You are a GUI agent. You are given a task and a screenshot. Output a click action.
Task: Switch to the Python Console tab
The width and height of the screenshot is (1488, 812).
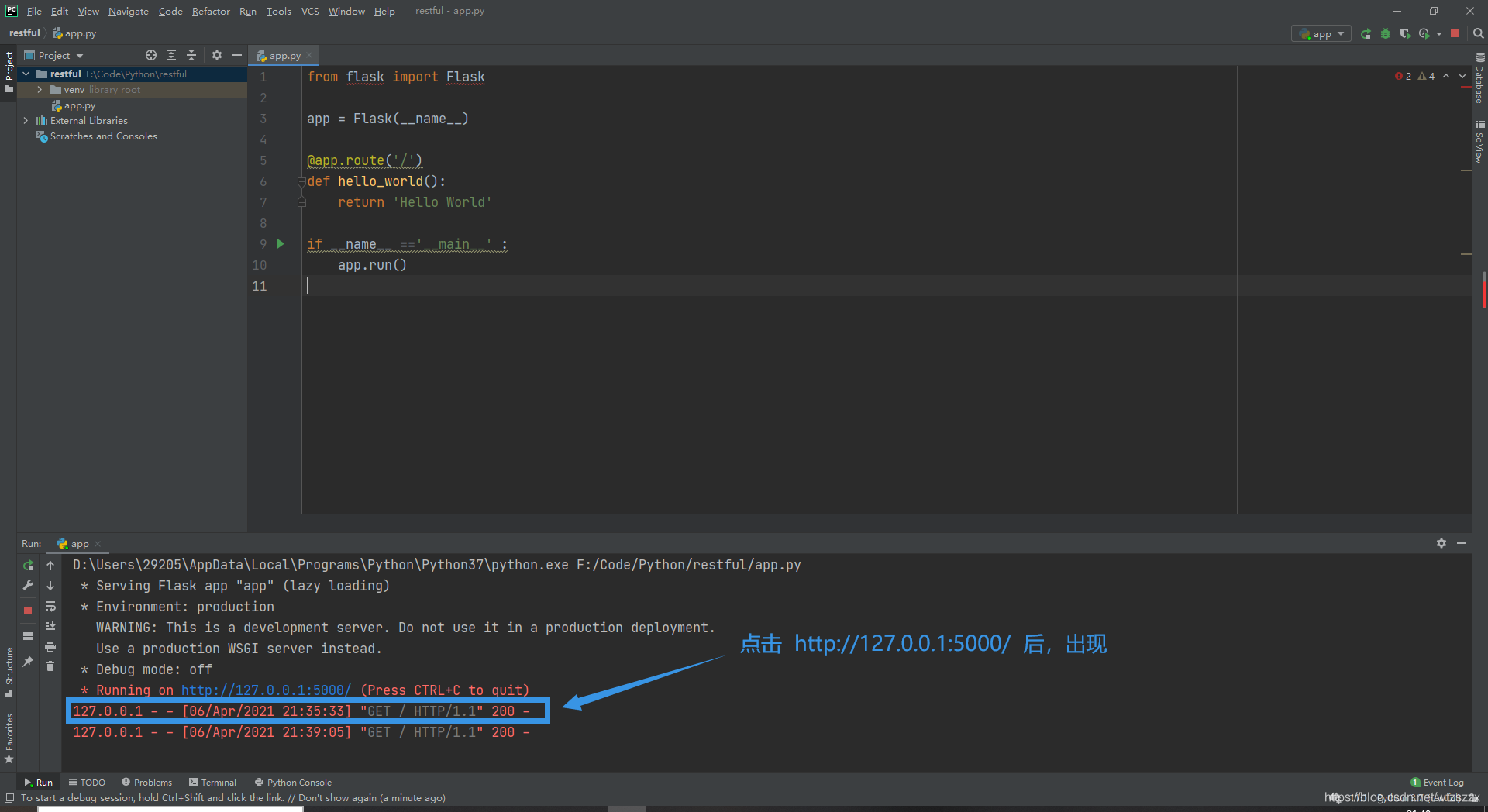click(293, 782)
